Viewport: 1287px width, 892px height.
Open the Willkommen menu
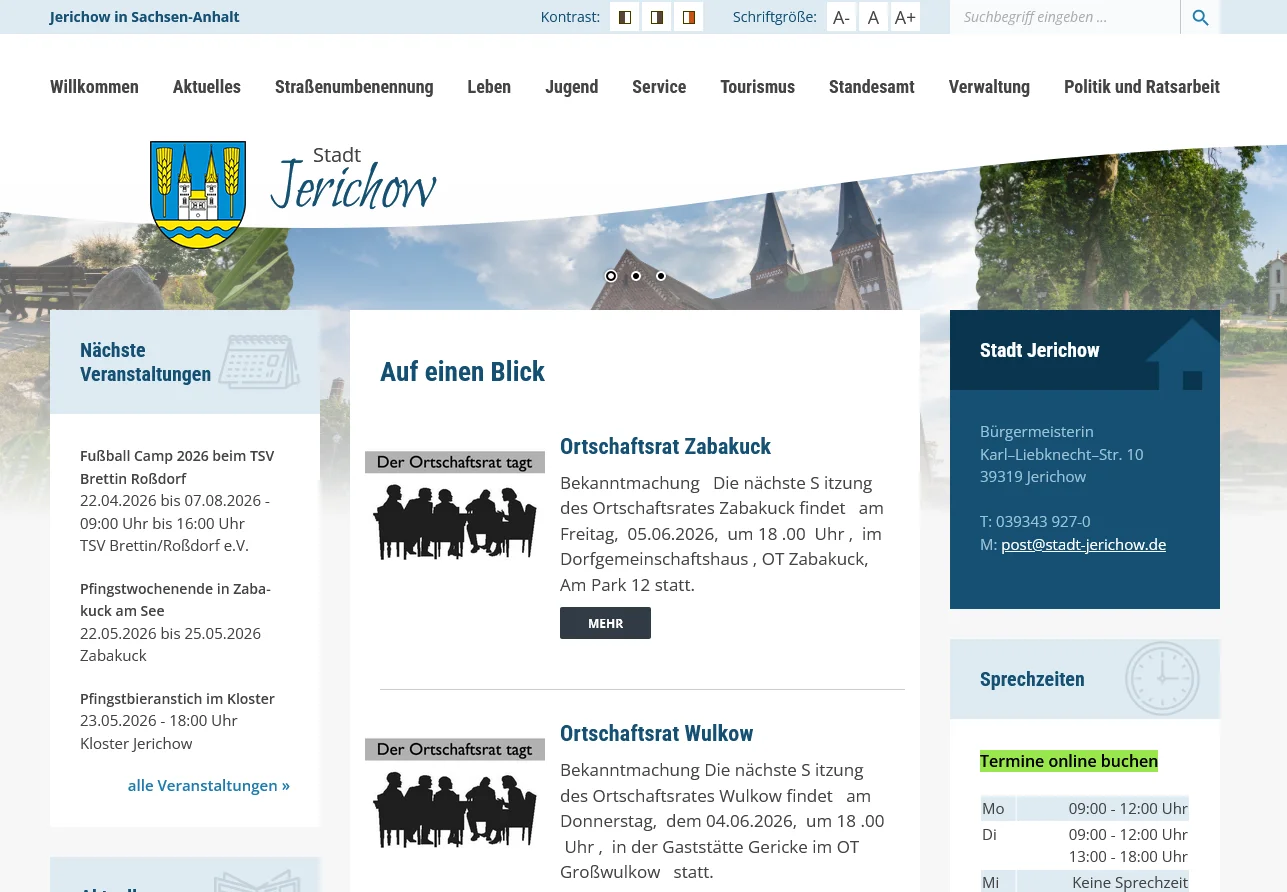tap(94, 87)
